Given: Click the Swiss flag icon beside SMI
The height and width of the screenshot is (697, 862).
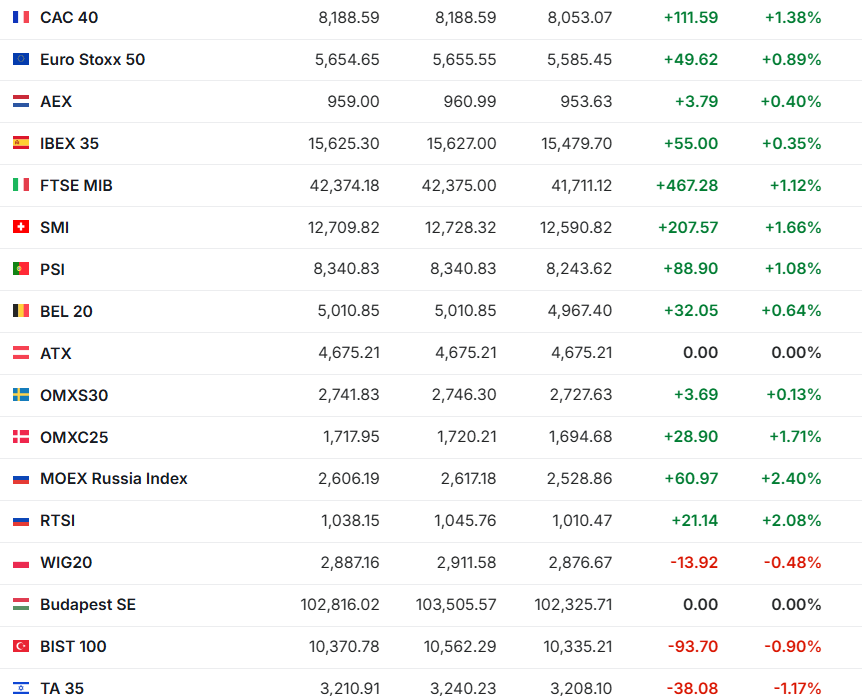Looking at the screenshot, I should [x=21, y=227].
